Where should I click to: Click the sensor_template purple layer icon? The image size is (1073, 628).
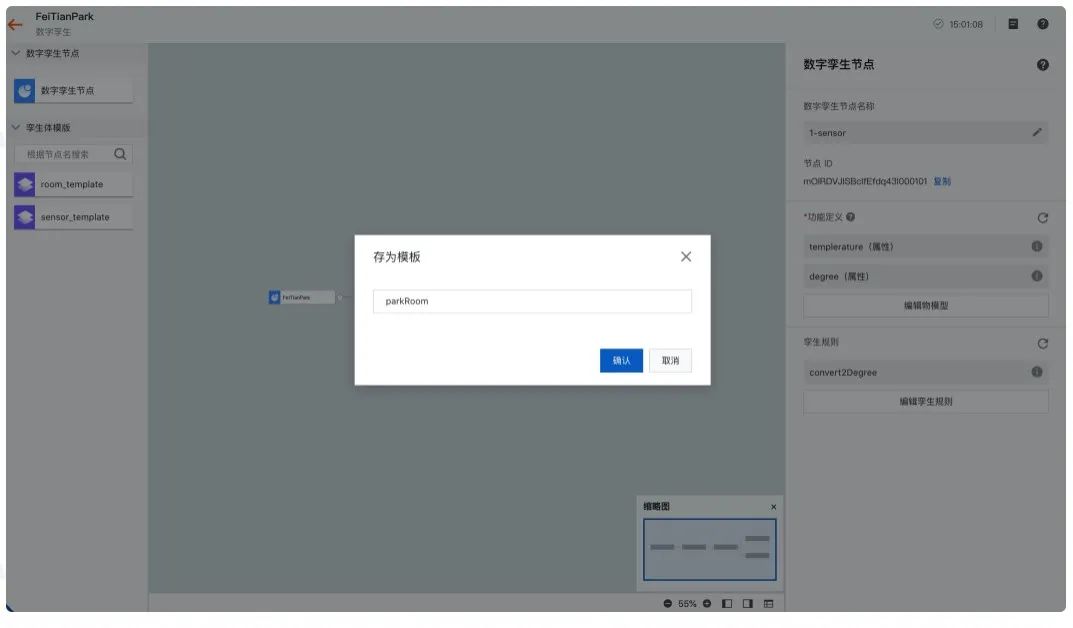pyautogui.click(x=25, y=217)
